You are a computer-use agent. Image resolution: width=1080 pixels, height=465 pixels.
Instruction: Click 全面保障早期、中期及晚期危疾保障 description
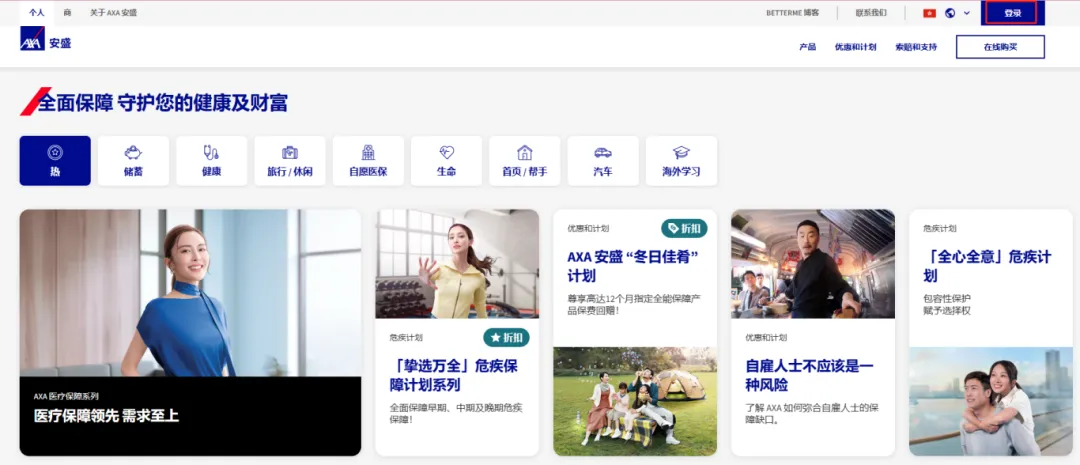(x=456, y=413)
